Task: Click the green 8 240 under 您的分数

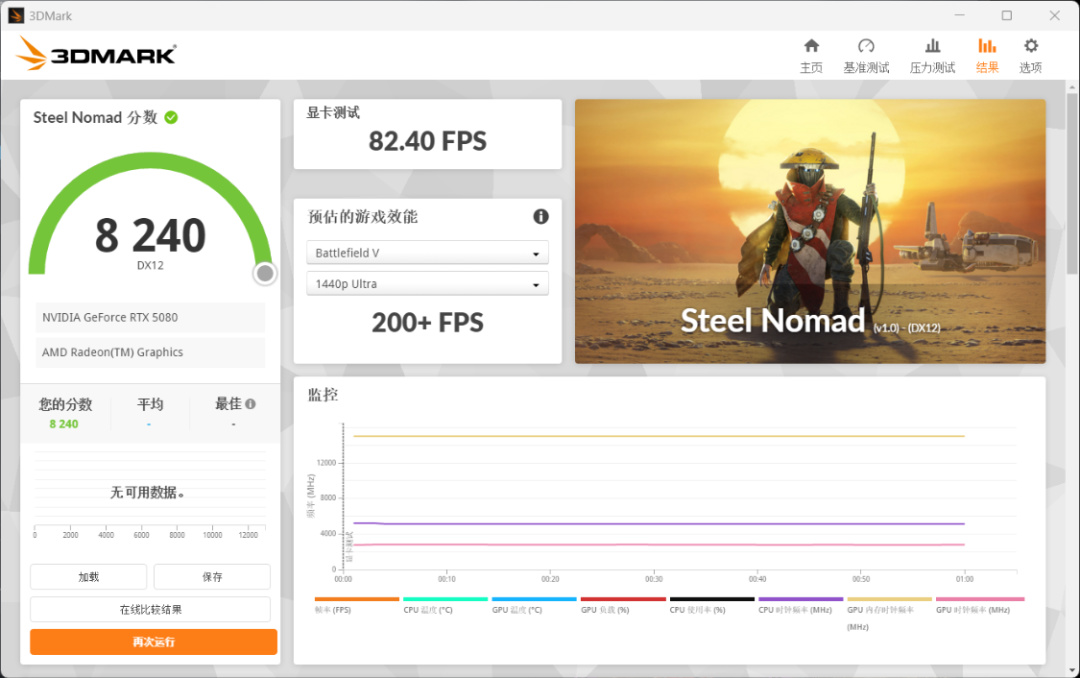Action: point(63,424)
